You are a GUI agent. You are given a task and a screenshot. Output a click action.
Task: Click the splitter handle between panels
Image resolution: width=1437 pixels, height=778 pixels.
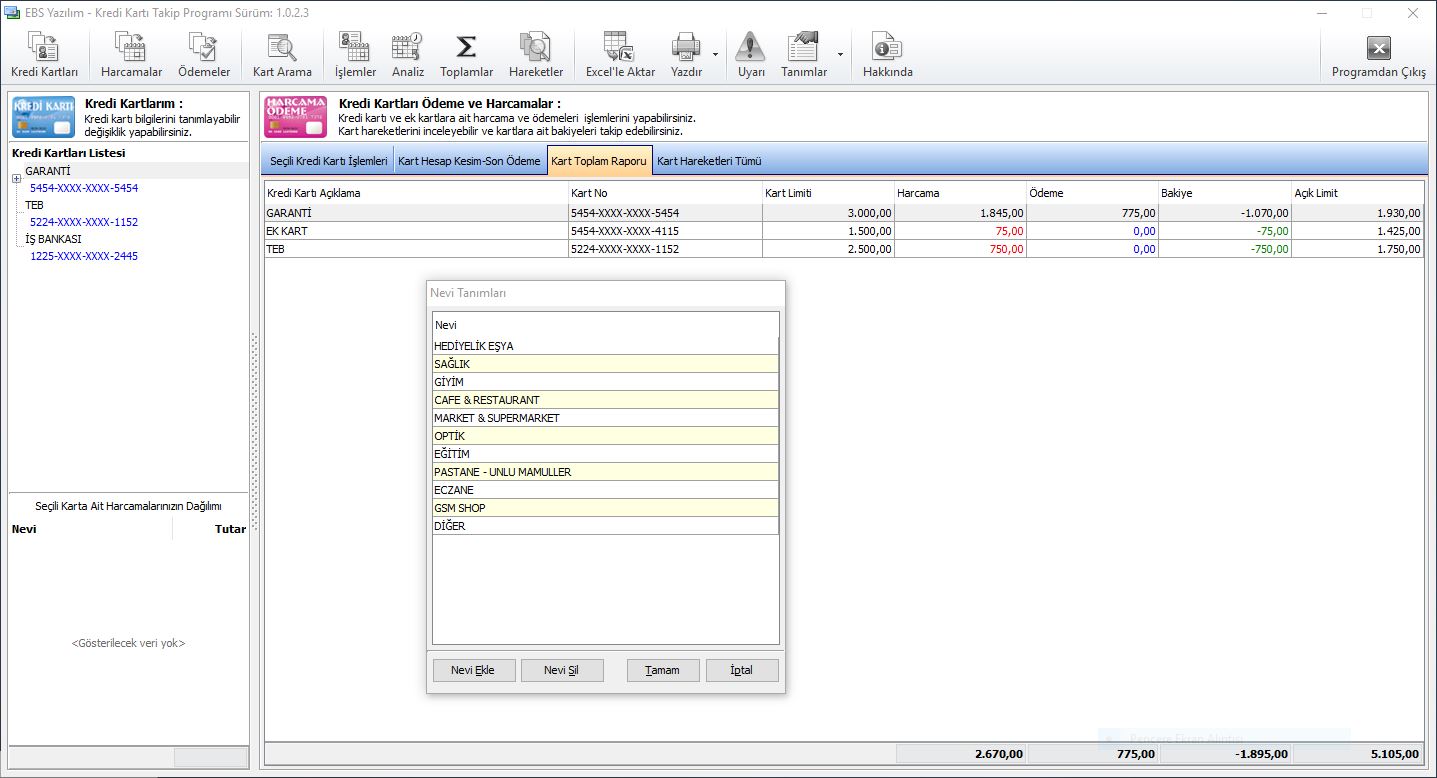pos(254,432)
